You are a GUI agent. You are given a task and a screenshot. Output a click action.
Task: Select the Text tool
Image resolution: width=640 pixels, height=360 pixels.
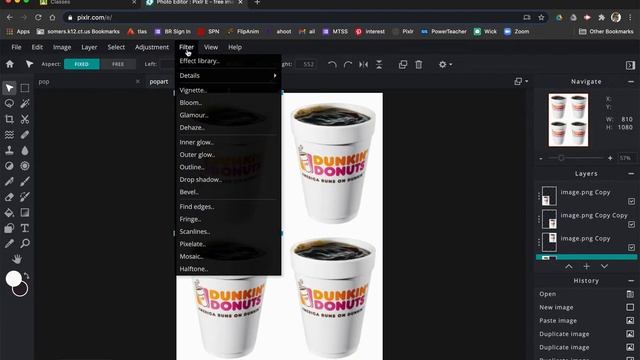pyautogui.click(x=25, y=228)
